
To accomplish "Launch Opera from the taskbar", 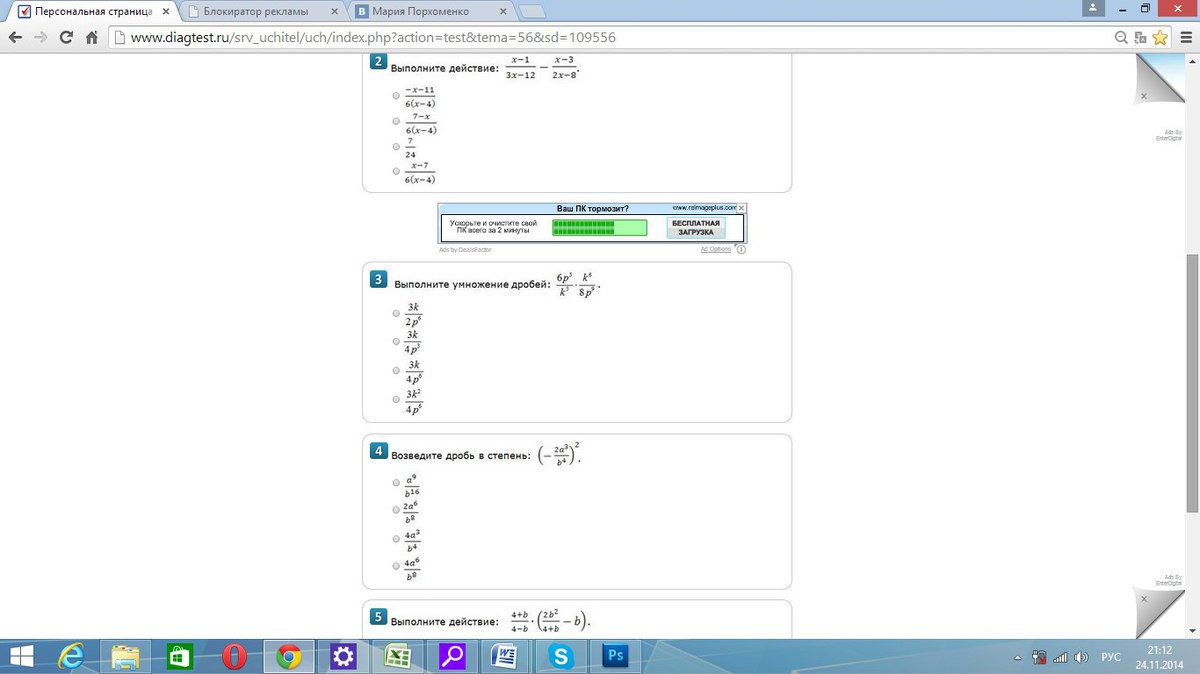I will point(235,656).
